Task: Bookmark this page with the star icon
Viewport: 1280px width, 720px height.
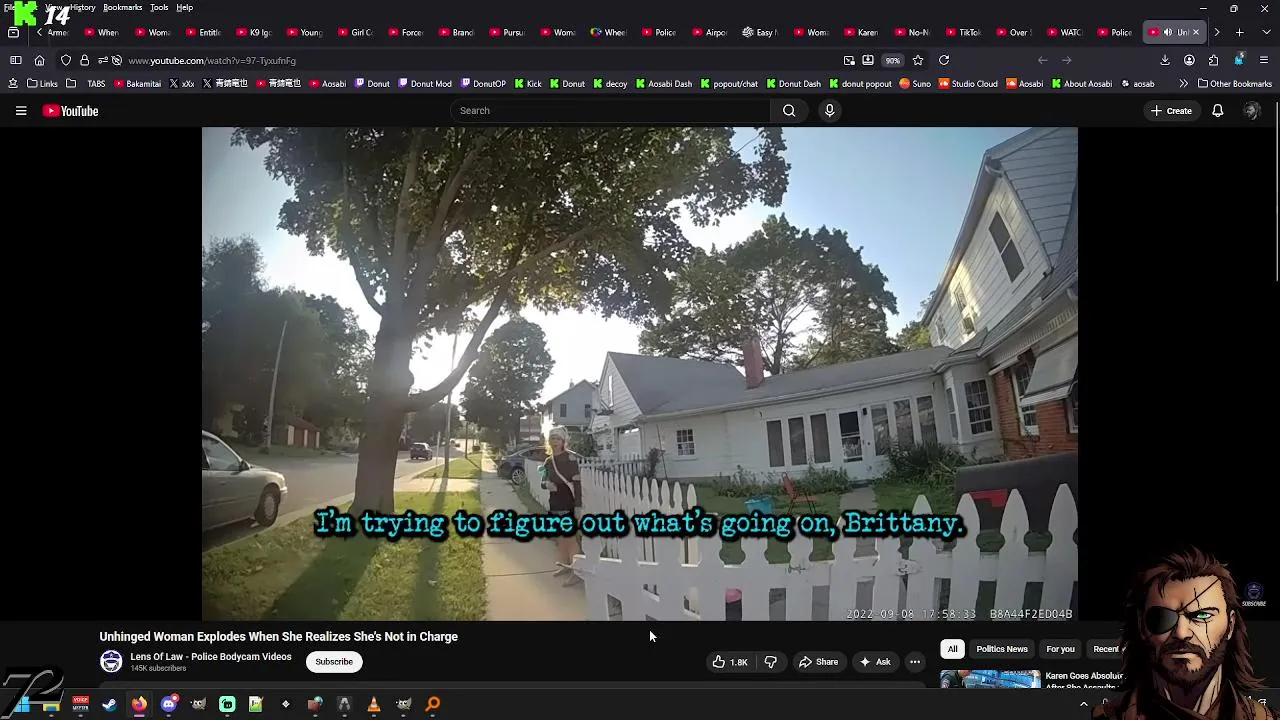Action: point(918,60)
